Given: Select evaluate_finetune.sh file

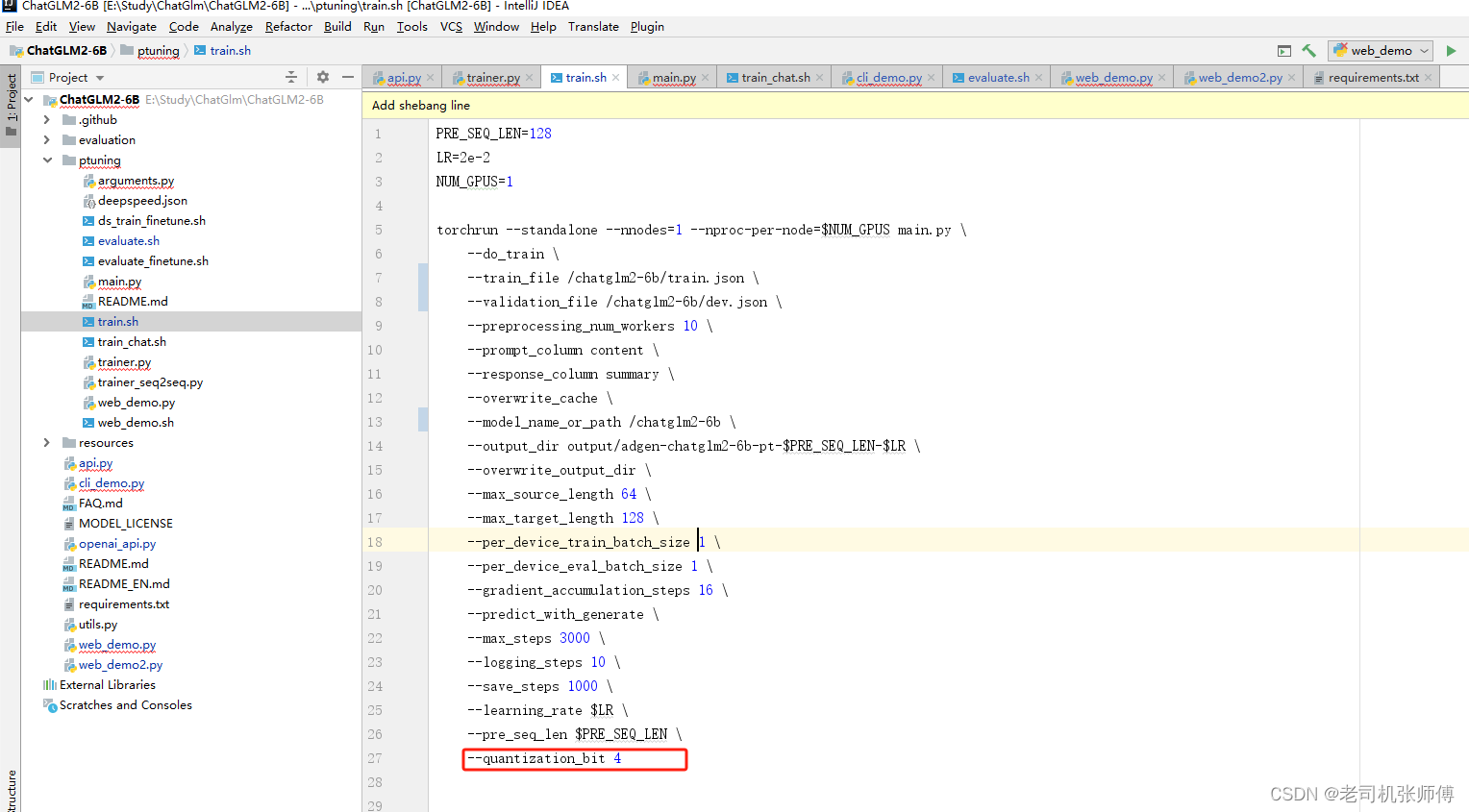Looking at the screenshot, I should pyautogui.click(x=153, y=261).
